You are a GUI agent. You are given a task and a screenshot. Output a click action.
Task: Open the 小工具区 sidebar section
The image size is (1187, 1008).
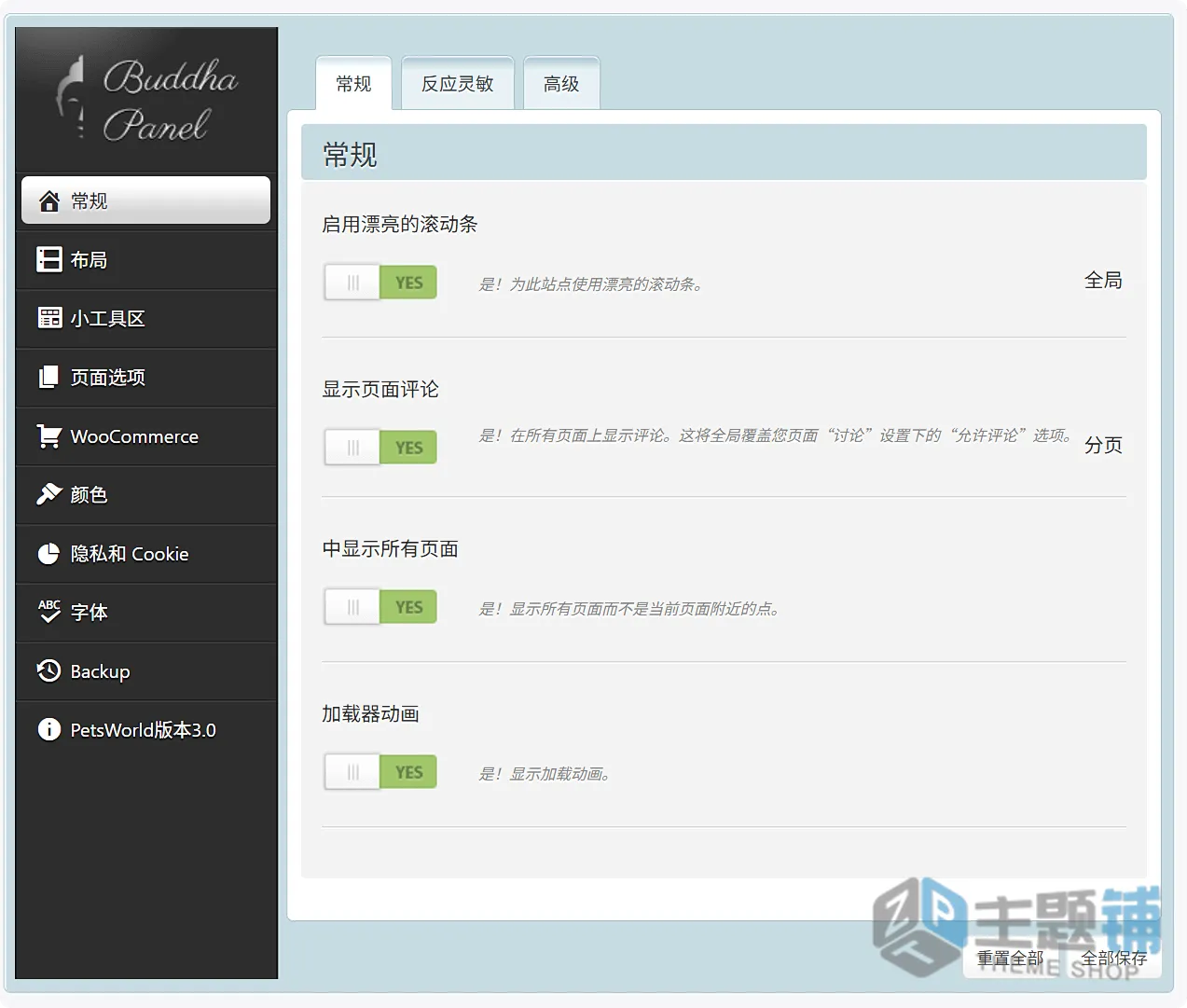click(x=146, y=319)
